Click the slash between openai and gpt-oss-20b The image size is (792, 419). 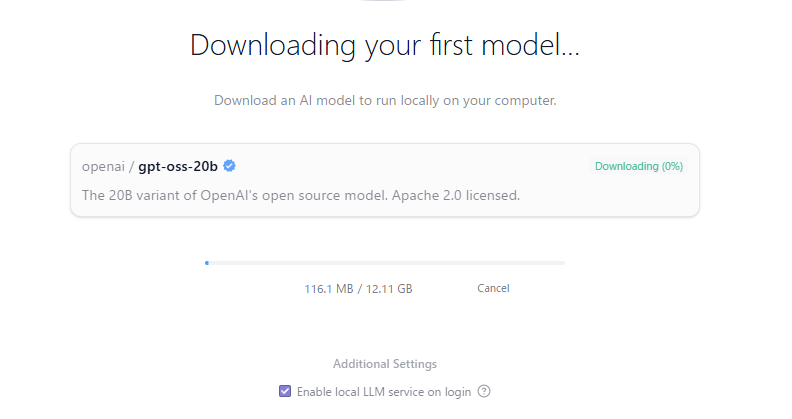(131, 166)
